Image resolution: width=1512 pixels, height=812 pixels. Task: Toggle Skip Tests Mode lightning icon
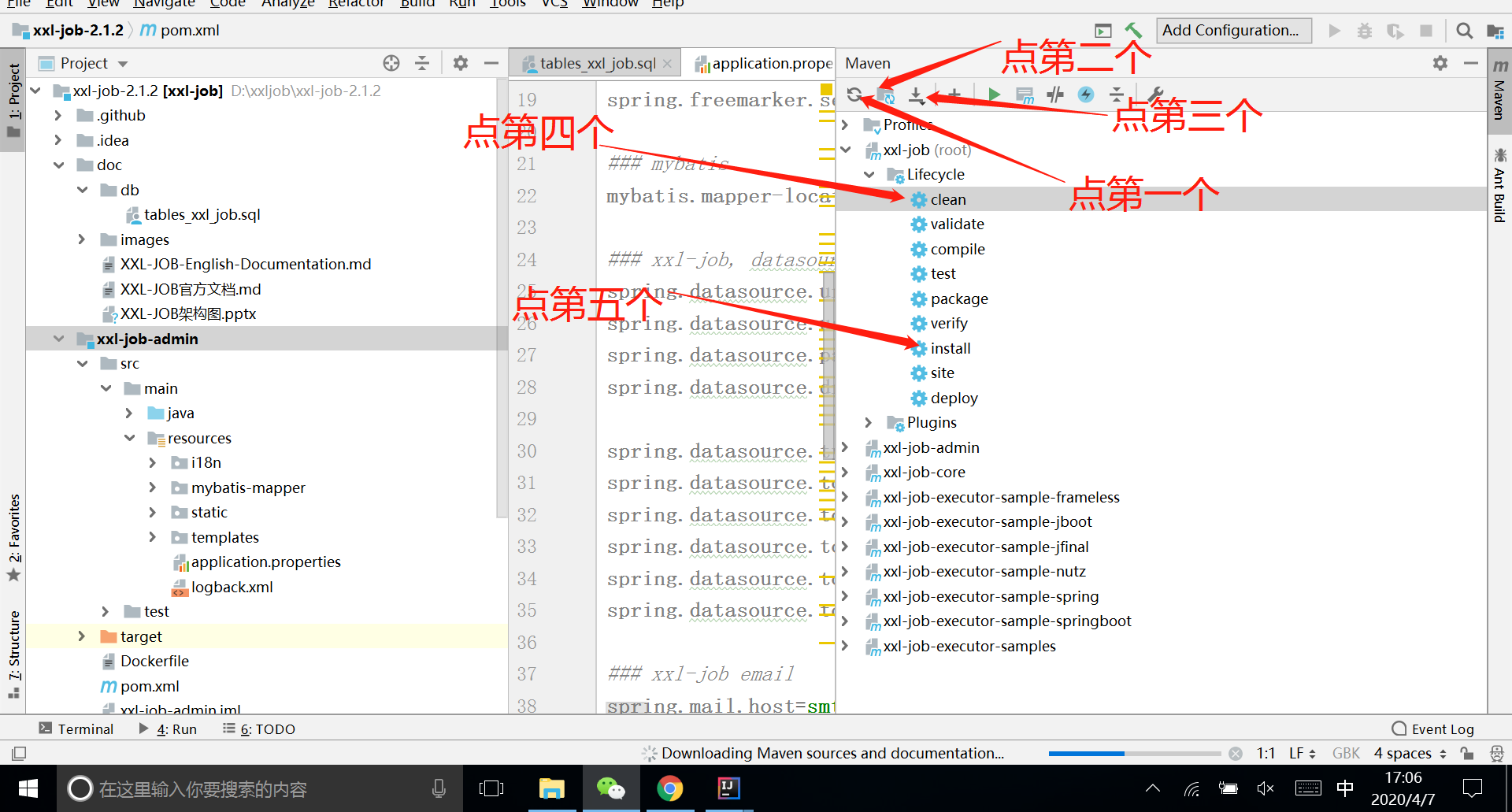(x=1086, y=95)
